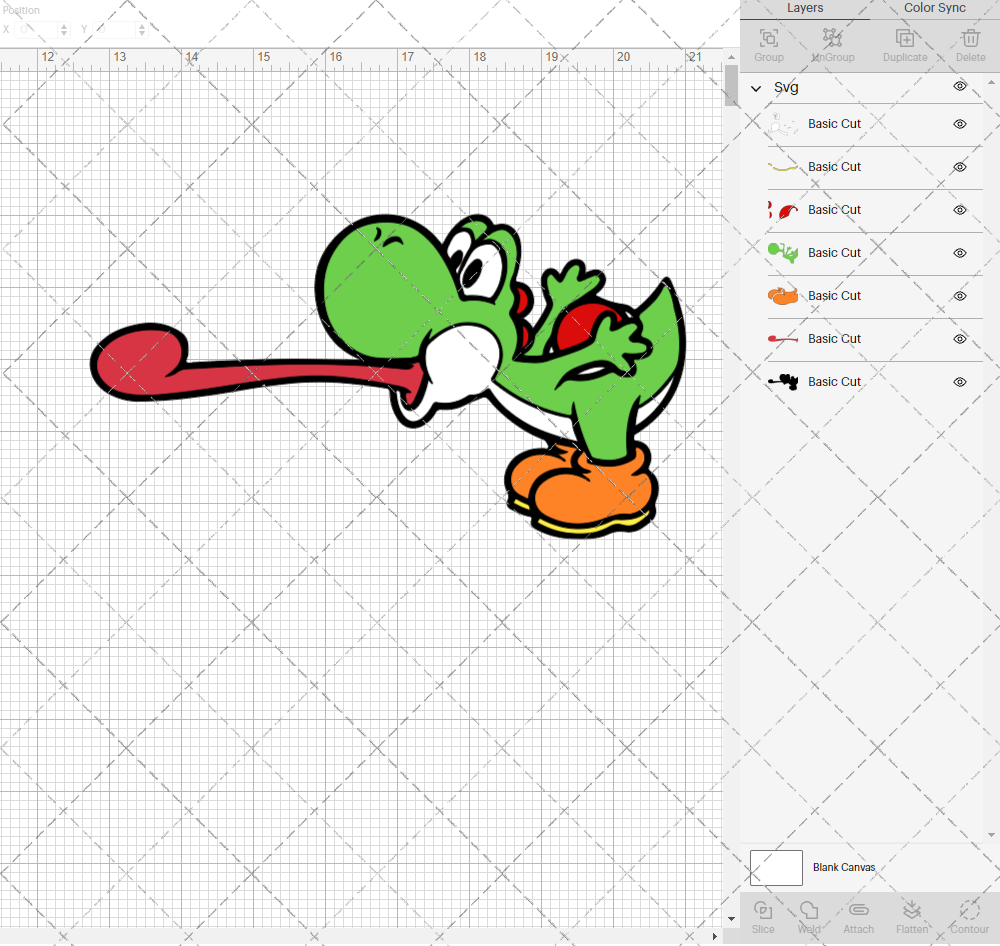Click layers panel scroll up arrow
Viewport: 1000px width, 946px height.
[991, 83]
